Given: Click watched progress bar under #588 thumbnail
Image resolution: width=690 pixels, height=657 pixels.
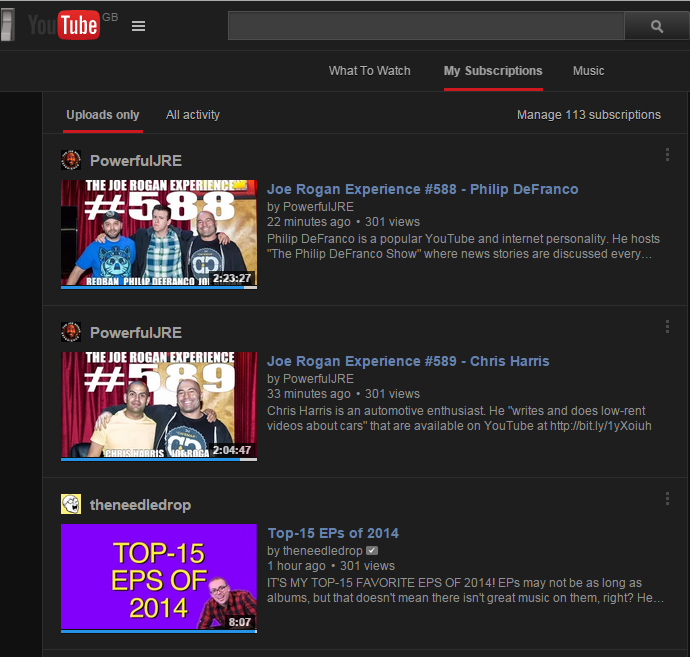Looking at the screenshot, I should point(159,288).
